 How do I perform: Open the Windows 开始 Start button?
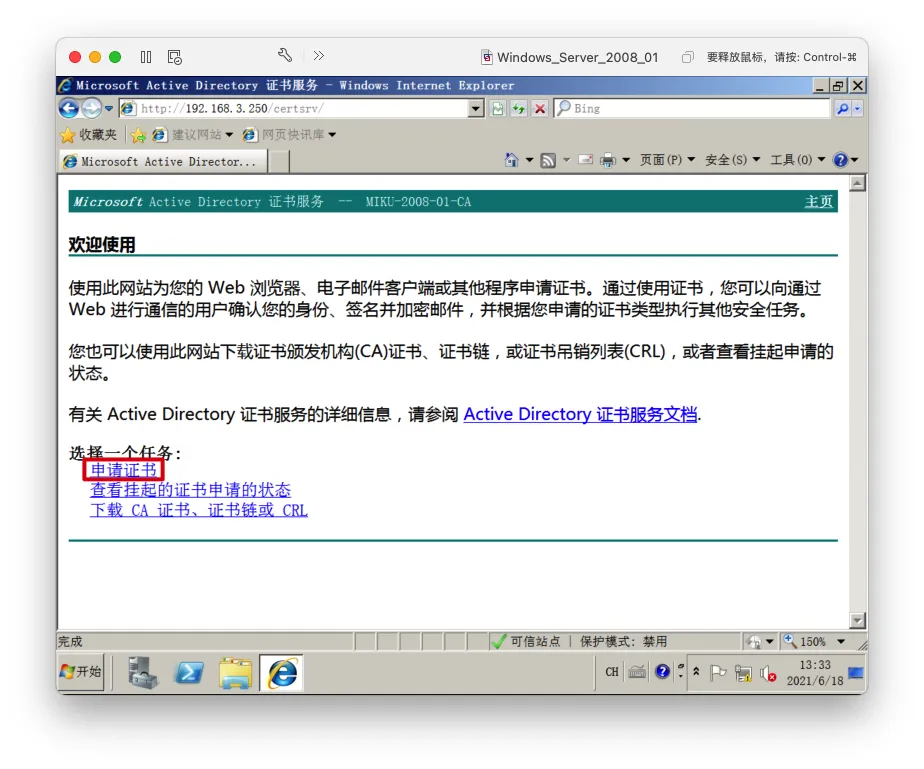pyautogui.click(x=81, y=672)
